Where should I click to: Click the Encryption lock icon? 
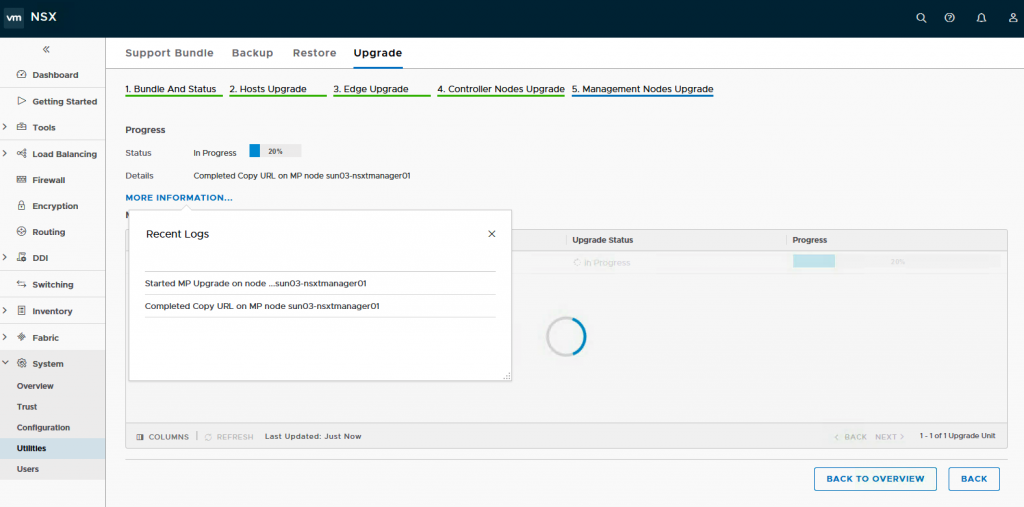pyautogui.click(x=21, y=206)
